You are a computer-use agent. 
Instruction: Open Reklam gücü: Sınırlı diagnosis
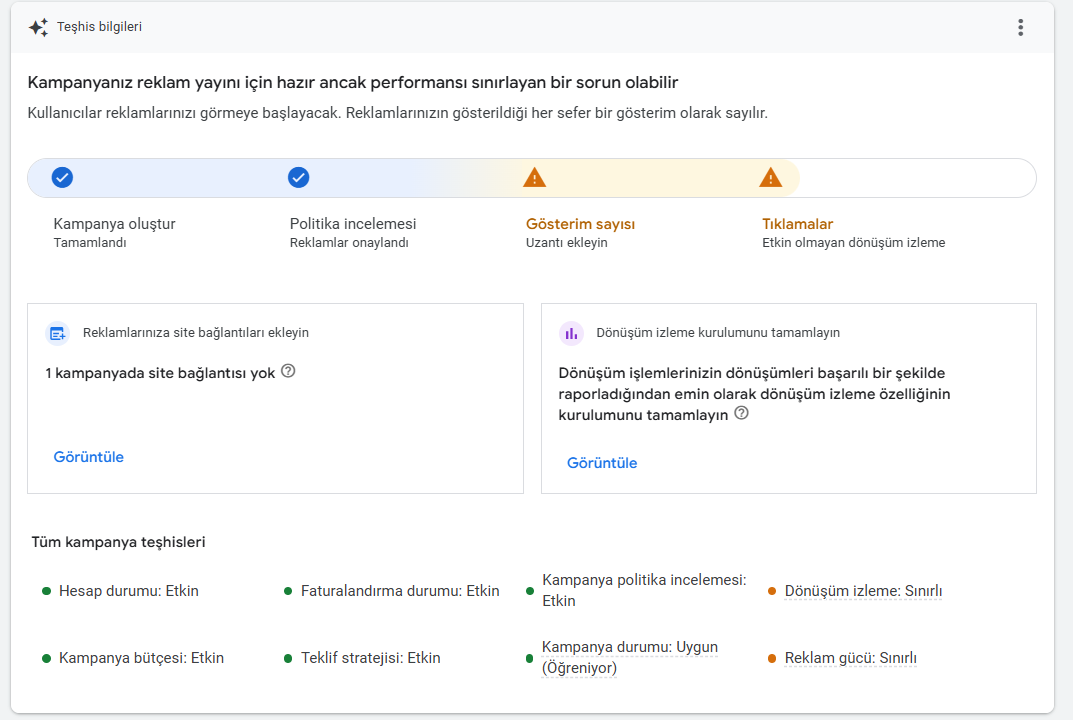[x=850, y=658]
